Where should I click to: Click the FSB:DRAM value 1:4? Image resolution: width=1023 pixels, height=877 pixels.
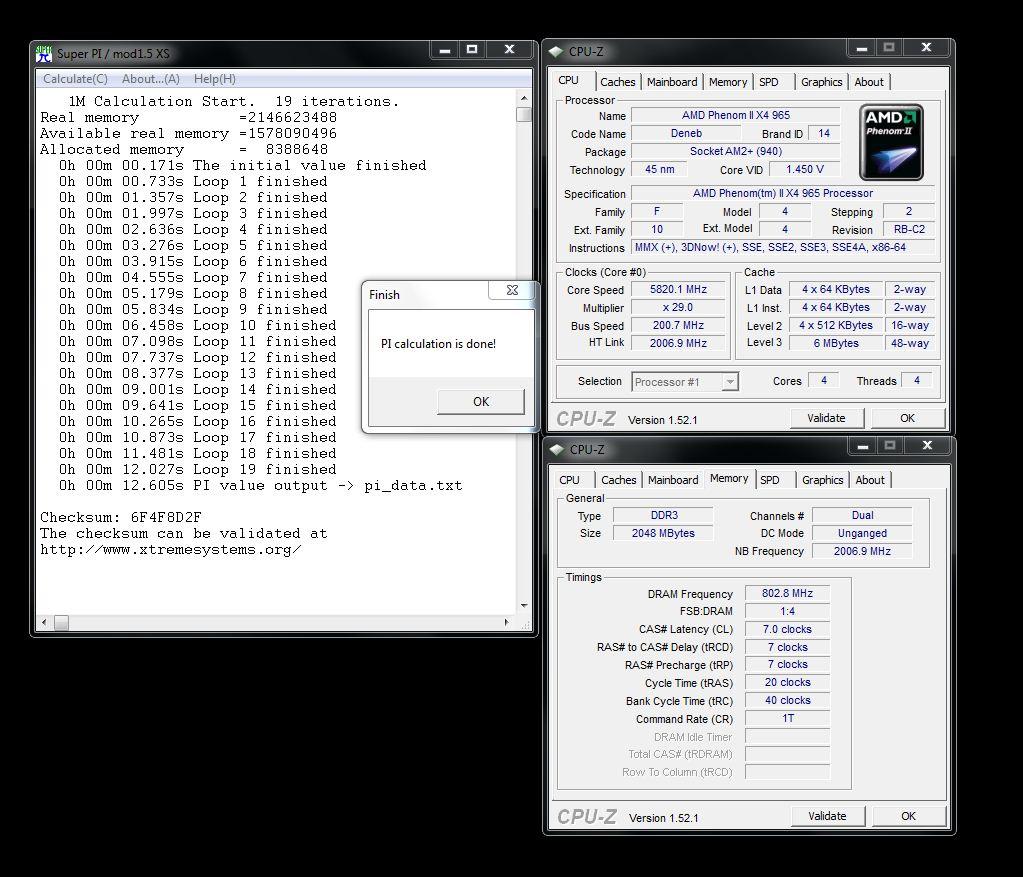coord(787,611)
